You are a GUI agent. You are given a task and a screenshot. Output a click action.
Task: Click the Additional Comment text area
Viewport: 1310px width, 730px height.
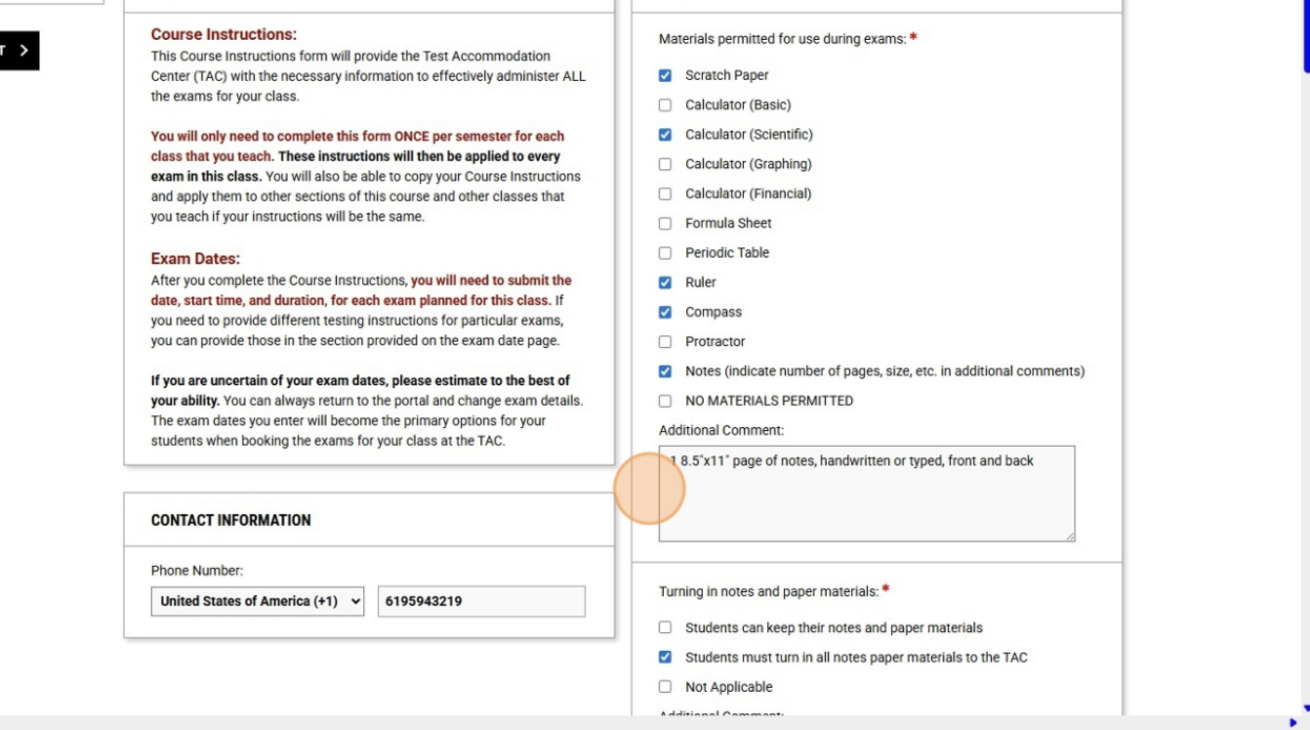coord(867,494)
